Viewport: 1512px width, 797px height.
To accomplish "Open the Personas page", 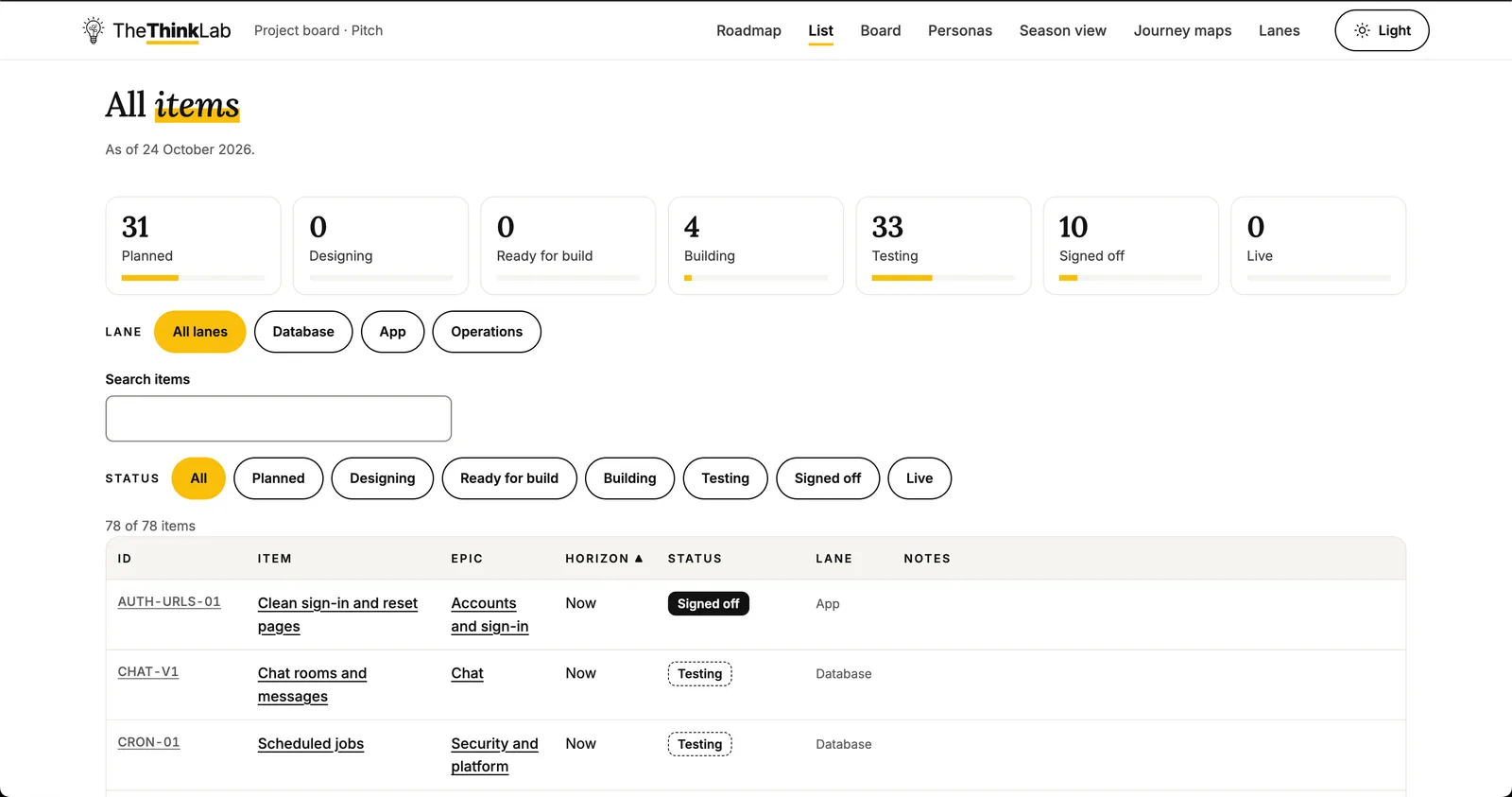I will [x=960, y=30].
